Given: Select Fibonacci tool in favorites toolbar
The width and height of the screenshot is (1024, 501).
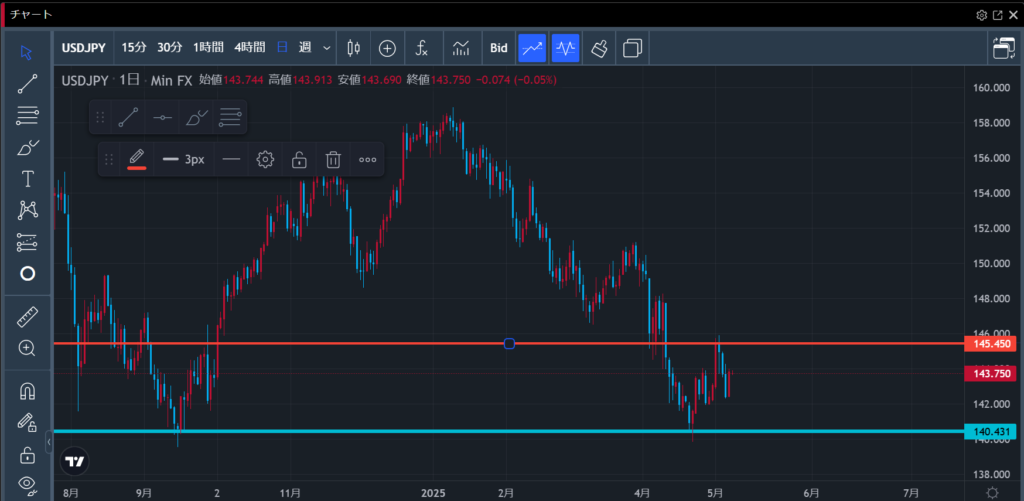Looking at the screenshot, I should [x=230, y=117].
